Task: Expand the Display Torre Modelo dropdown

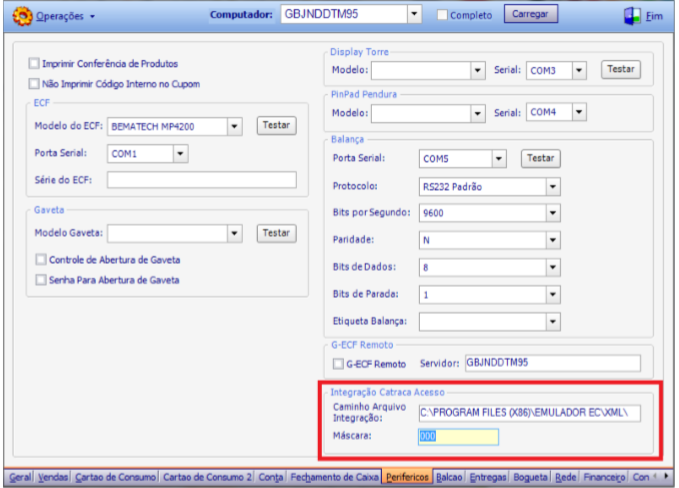Action: coord(478,70)
